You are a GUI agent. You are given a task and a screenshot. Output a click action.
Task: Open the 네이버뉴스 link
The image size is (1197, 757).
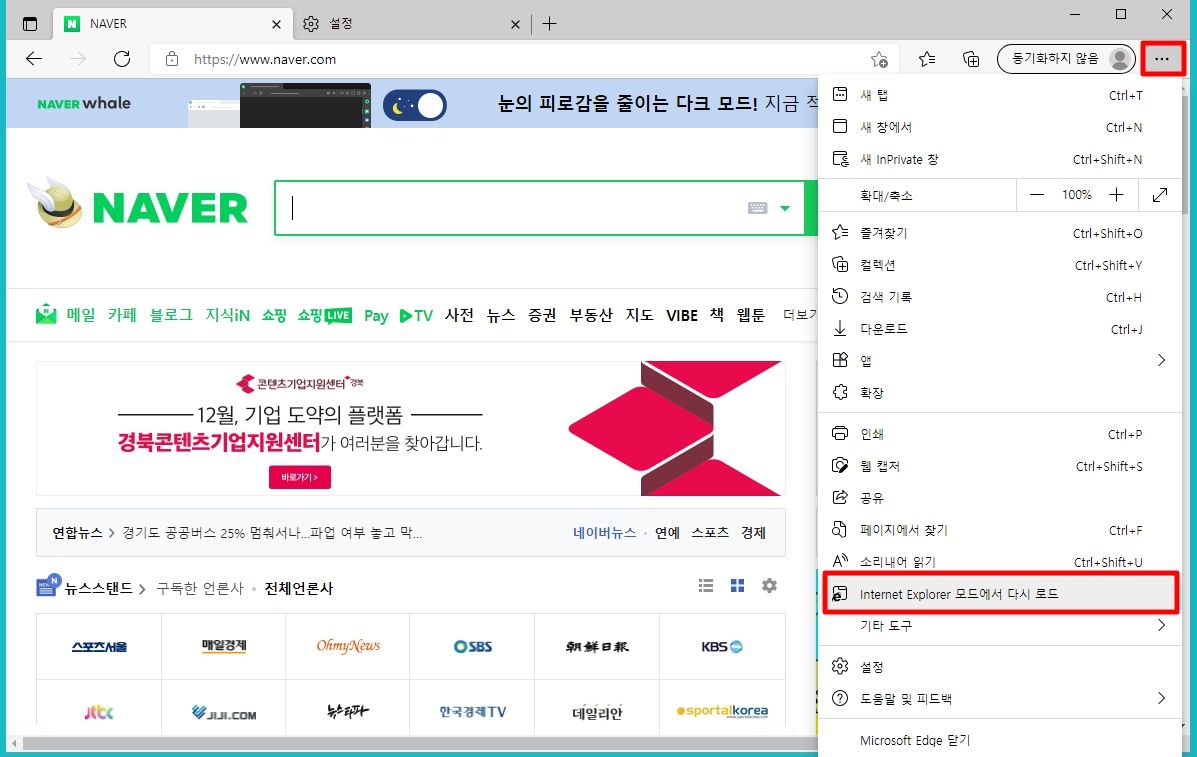click(605, 533)
